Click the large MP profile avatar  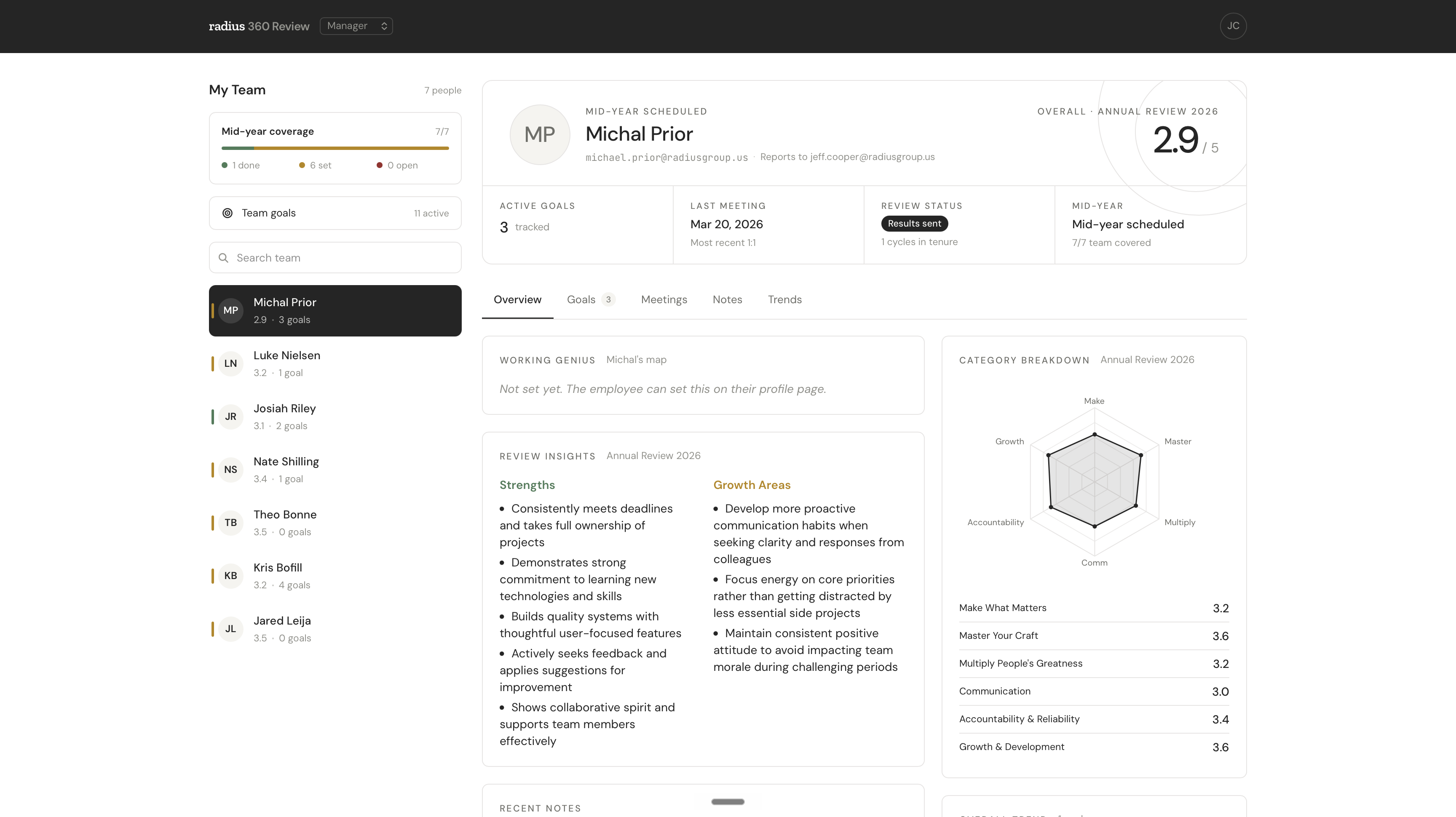[540, 134]
